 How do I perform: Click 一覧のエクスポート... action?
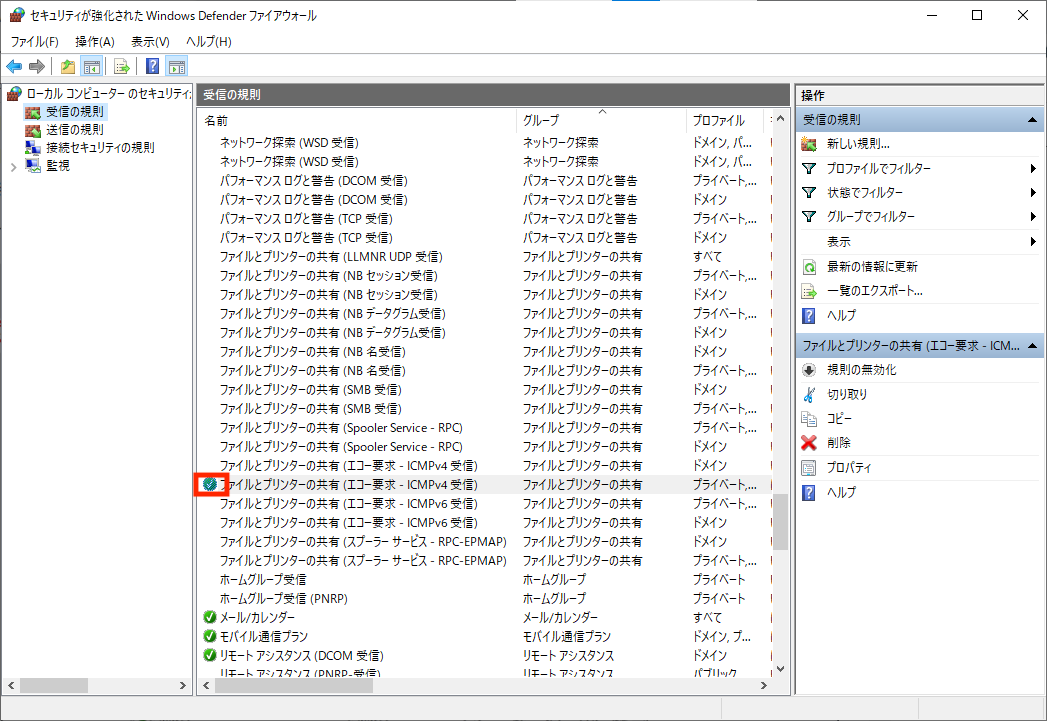(875, 291)
